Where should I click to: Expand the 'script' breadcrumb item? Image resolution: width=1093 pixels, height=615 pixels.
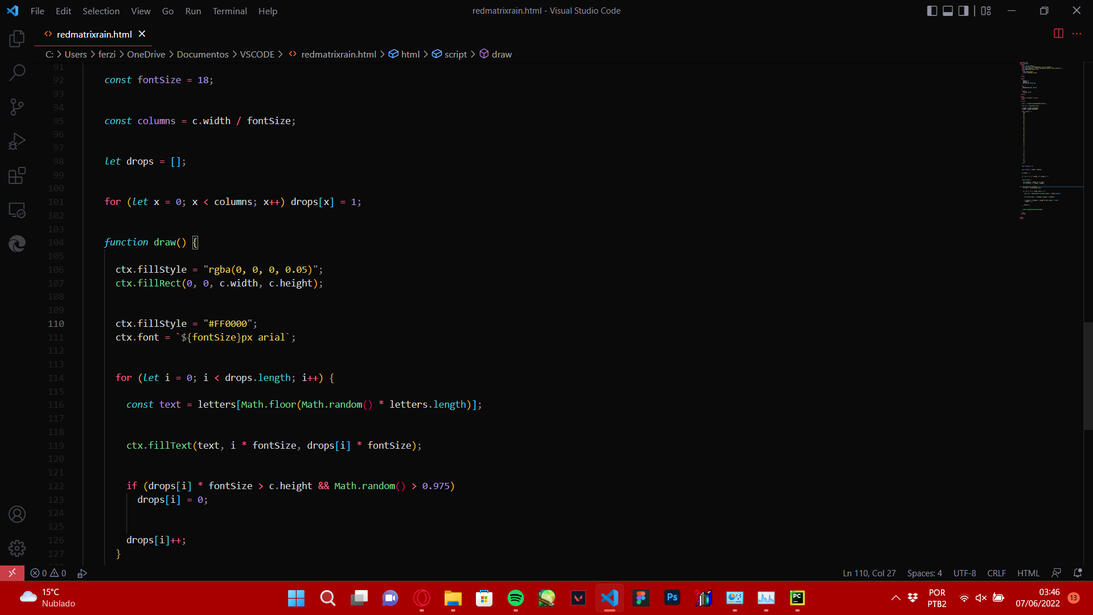(x=455, y=54)
